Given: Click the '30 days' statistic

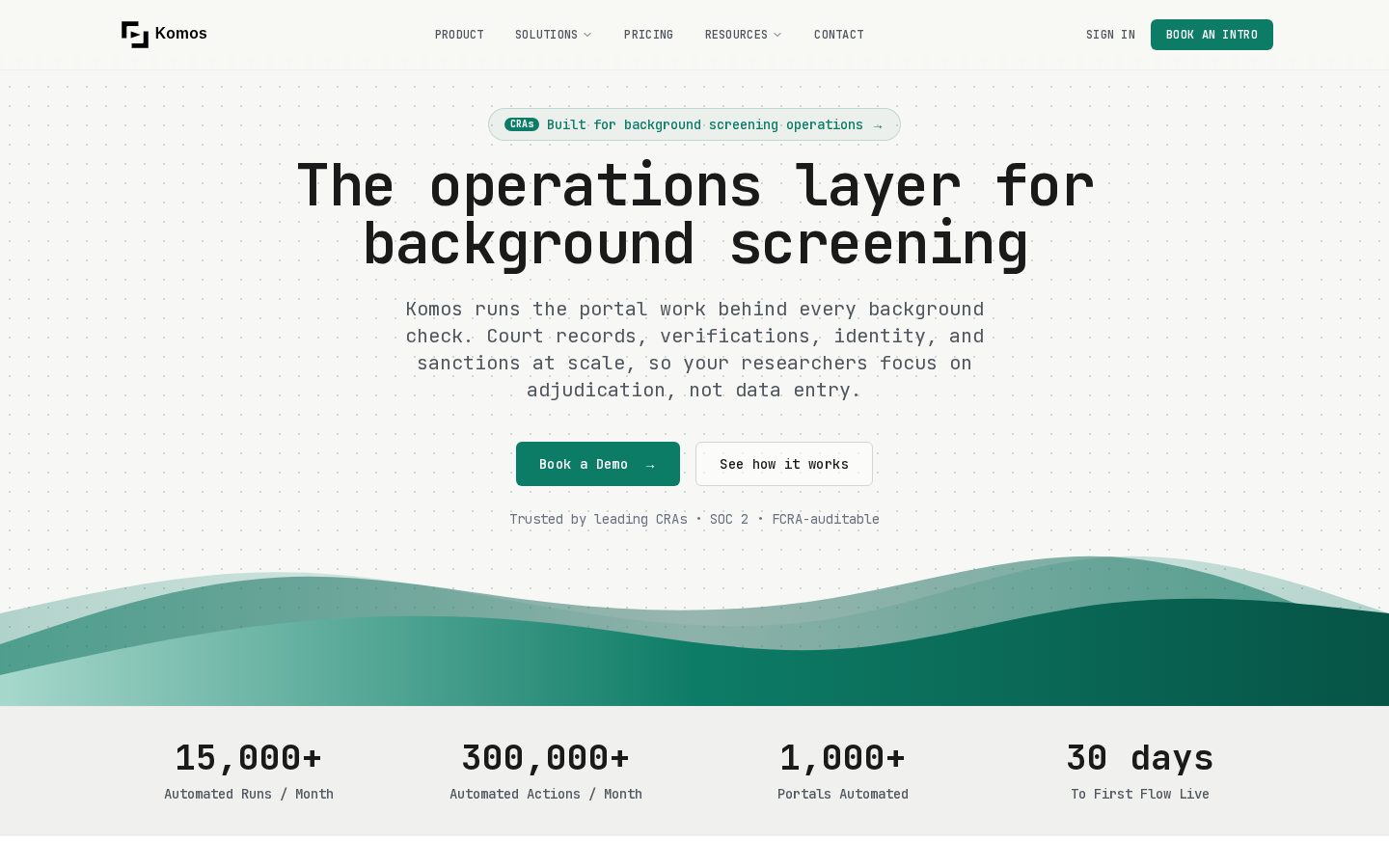Looking at the screenshot, I should pos(1140,758).
